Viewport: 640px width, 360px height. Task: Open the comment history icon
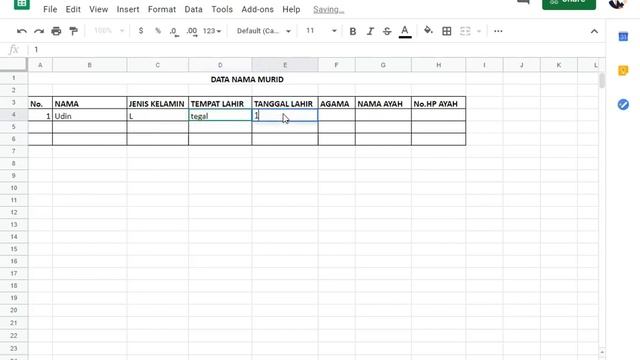(x=523, y=2)
